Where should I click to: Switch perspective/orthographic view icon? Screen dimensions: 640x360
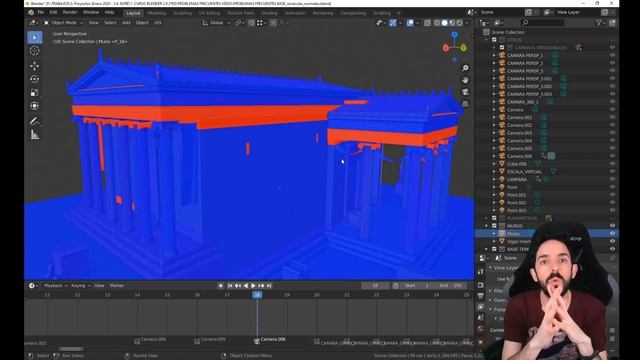click(465, 104)
